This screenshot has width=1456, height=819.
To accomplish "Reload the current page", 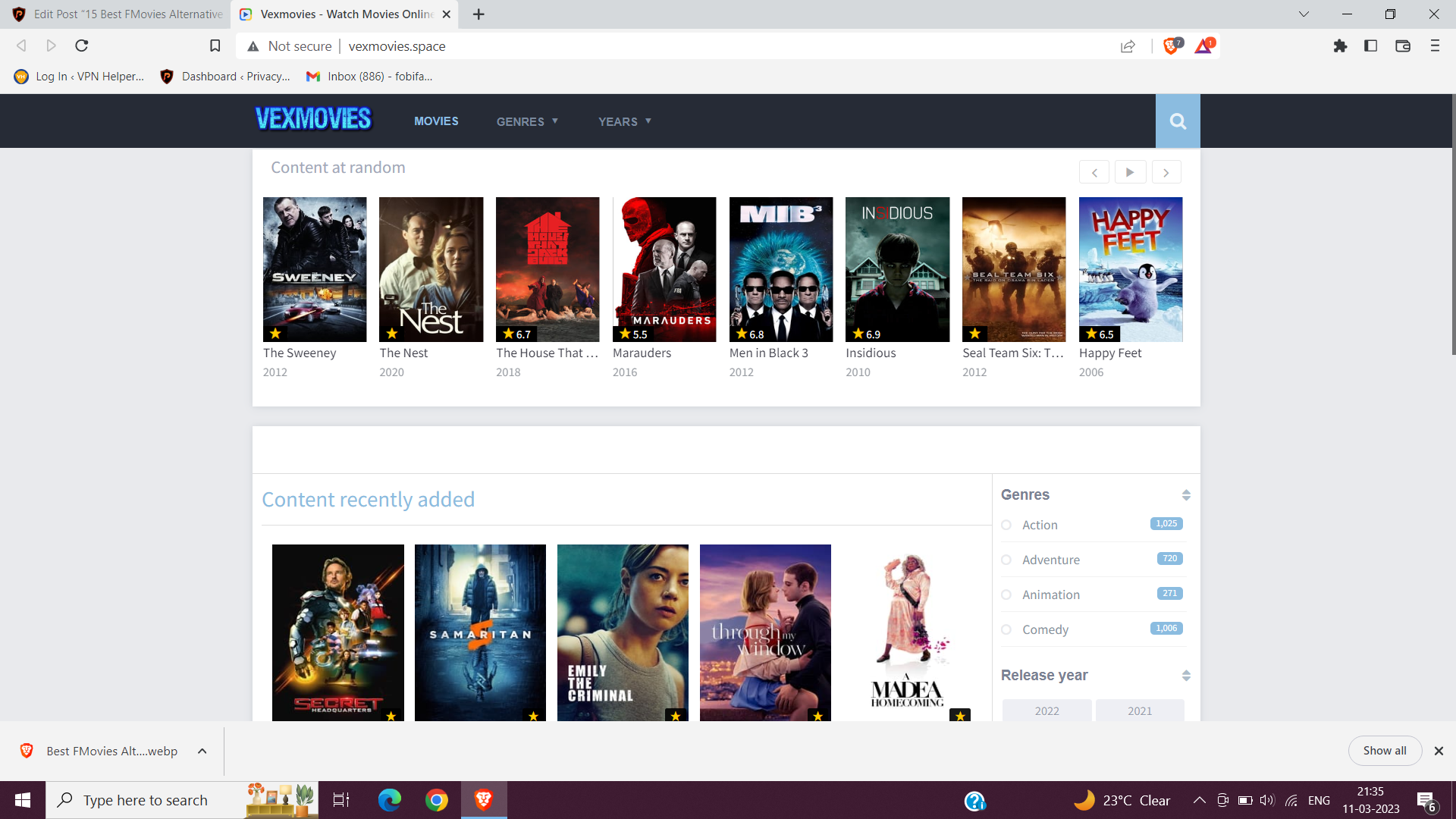I will (x=82, y=46).
